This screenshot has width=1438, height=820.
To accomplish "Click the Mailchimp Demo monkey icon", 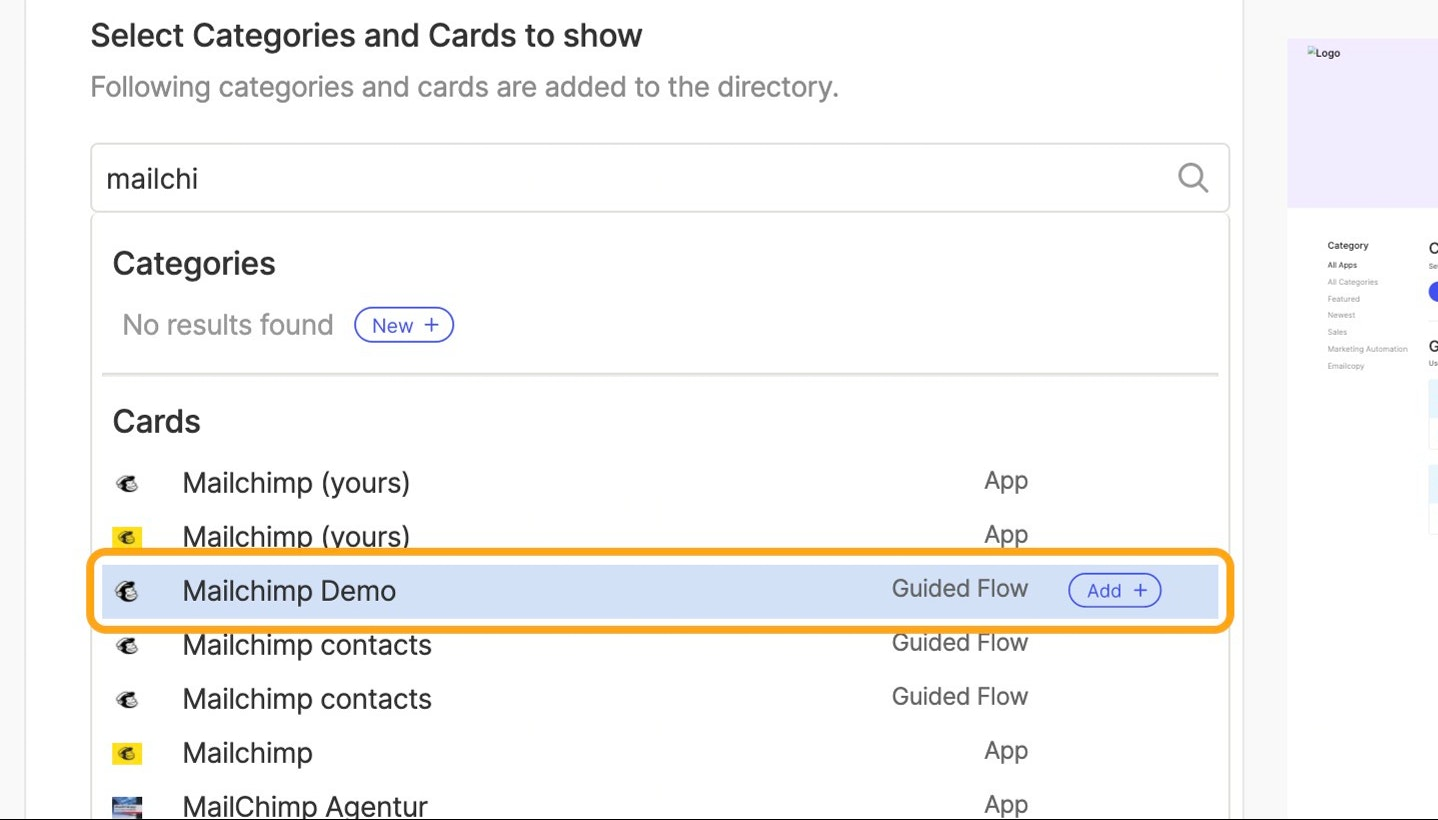I will click(127, 591).
